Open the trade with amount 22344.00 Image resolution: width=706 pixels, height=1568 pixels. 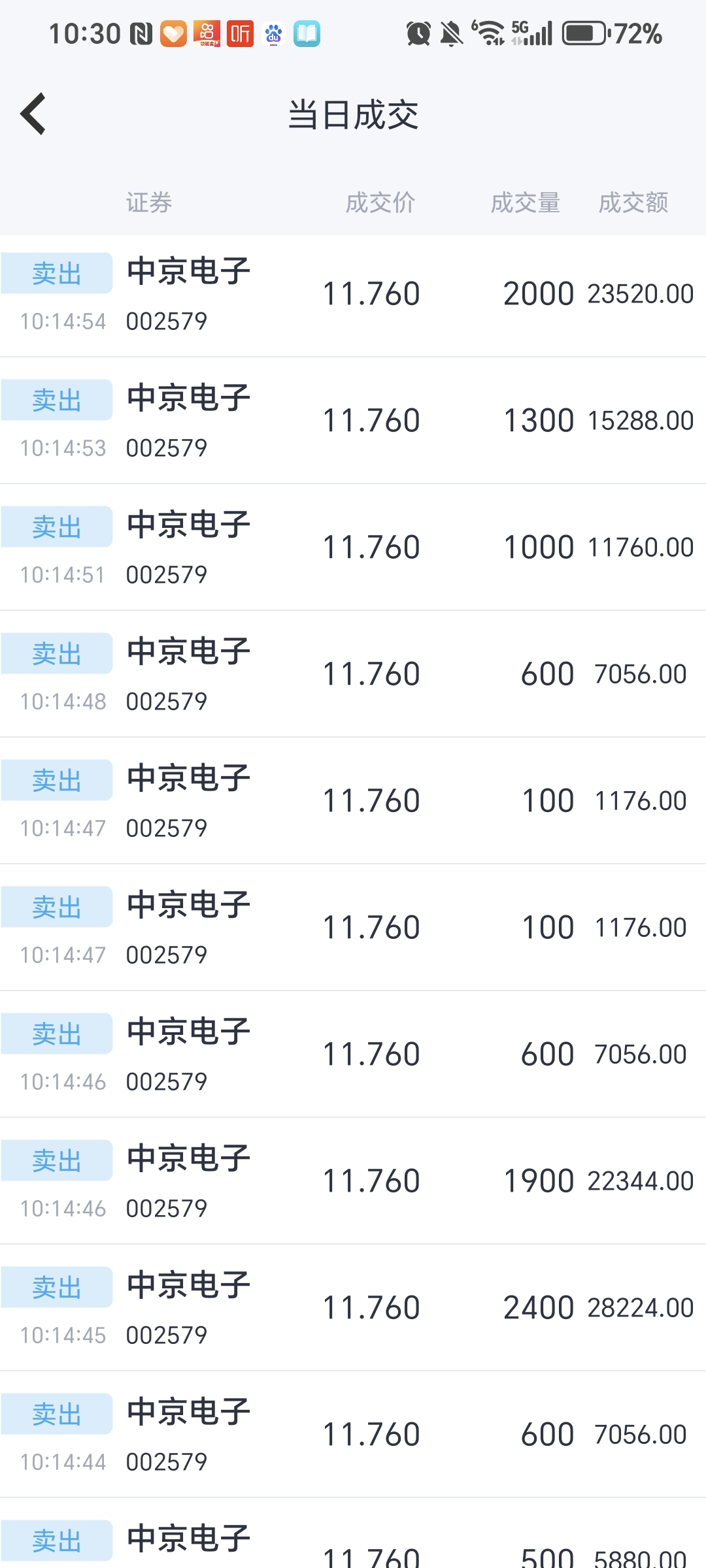click(353, 1181)
